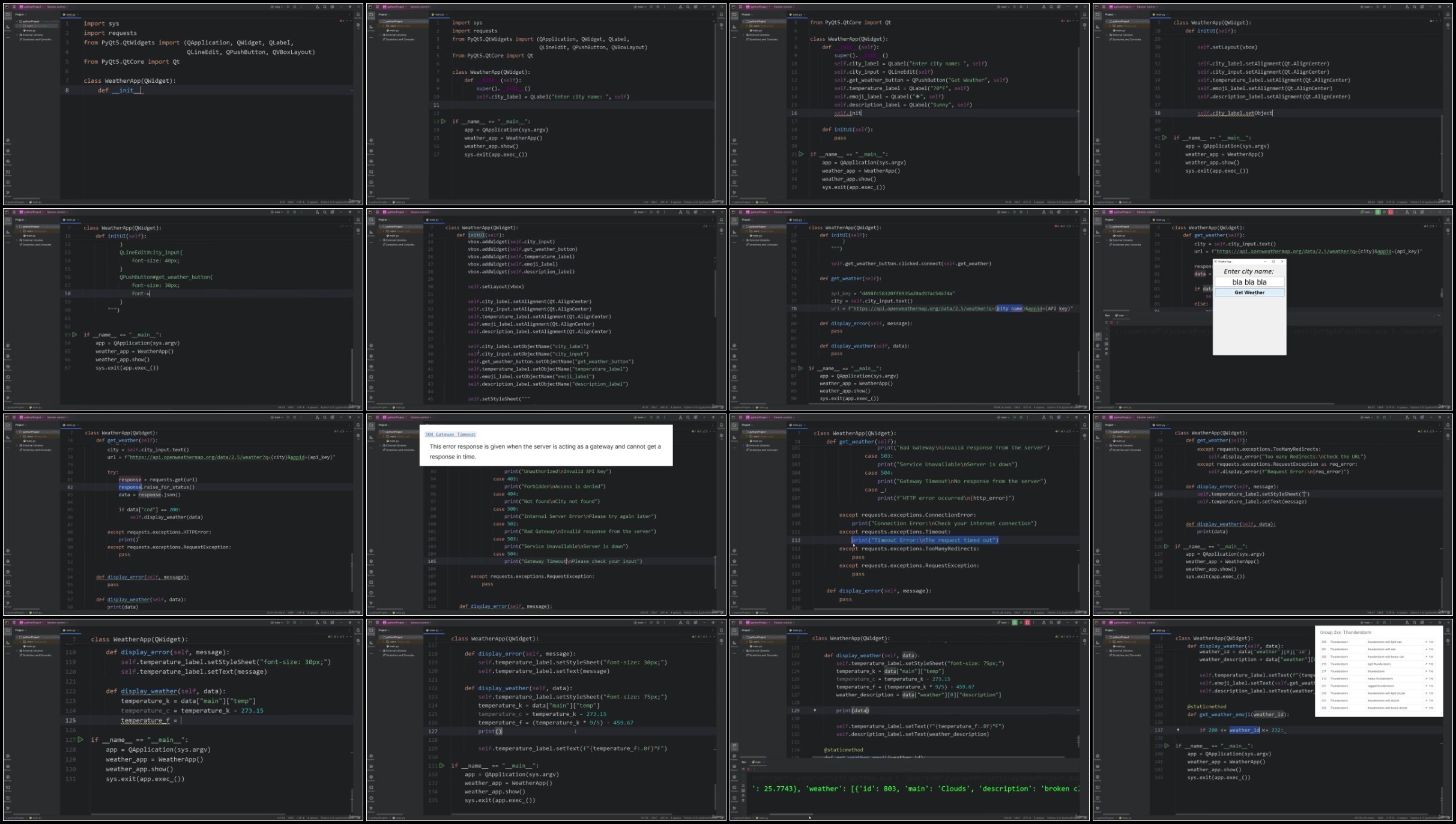Click Debug bug icon in imports-only 'def __init__' frame
This screenshot has height=824, width=1456.
pyautogui.click(x=295, y=7)
